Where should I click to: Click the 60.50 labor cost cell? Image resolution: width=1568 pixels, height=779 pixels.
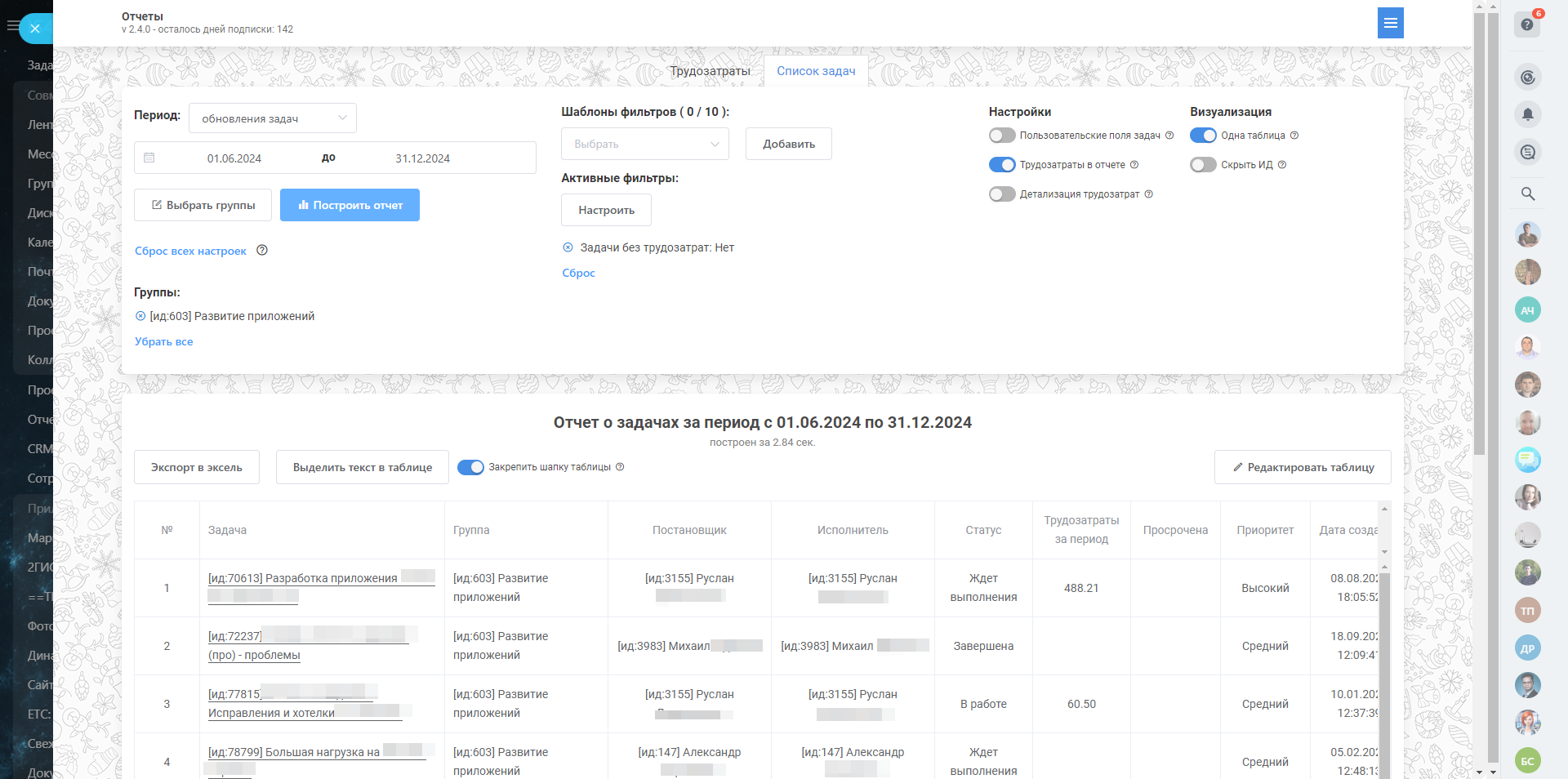(1081, 704)
